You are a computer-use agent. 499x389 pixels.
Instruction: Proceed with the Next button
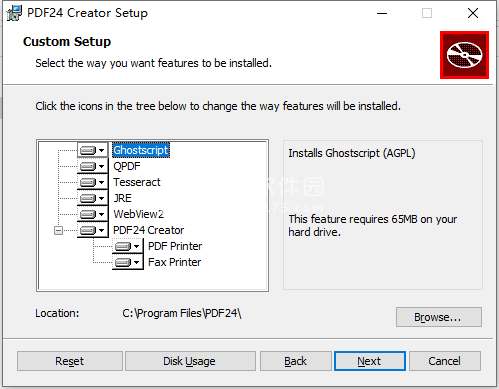(370, 361)
